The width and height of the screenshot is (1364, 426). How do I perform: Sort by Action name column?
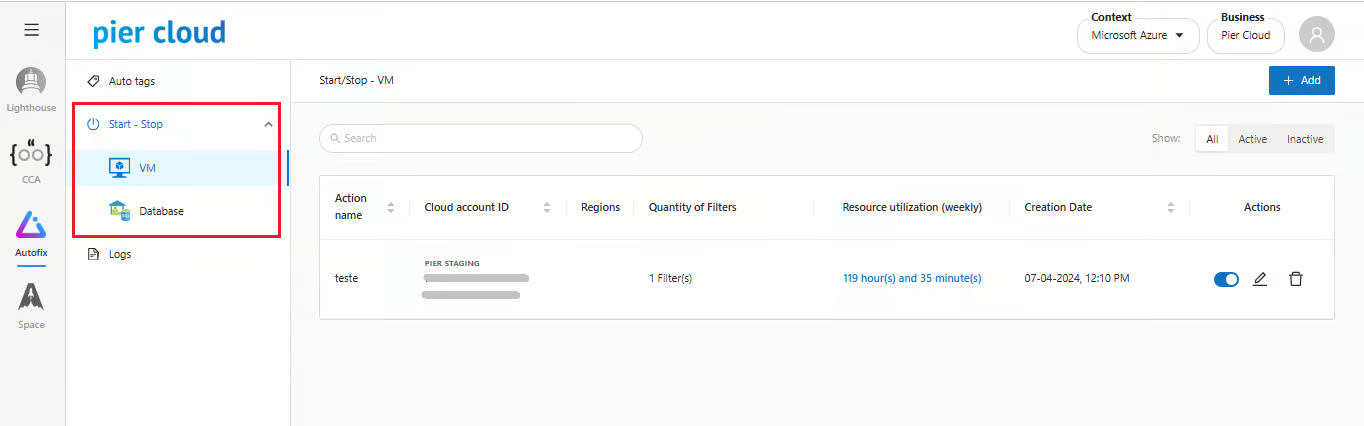tap(390, 208)
